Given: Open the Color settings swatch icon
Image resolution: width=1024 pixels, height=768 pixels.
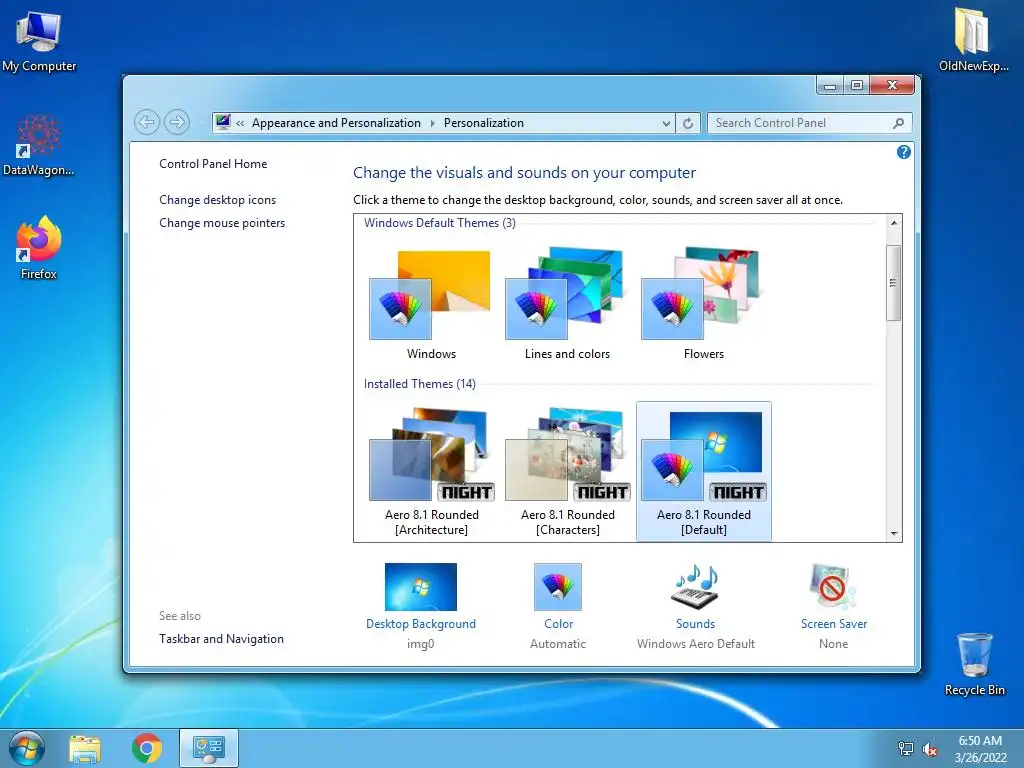Looking at the screenshot, I should click(558, 587).
